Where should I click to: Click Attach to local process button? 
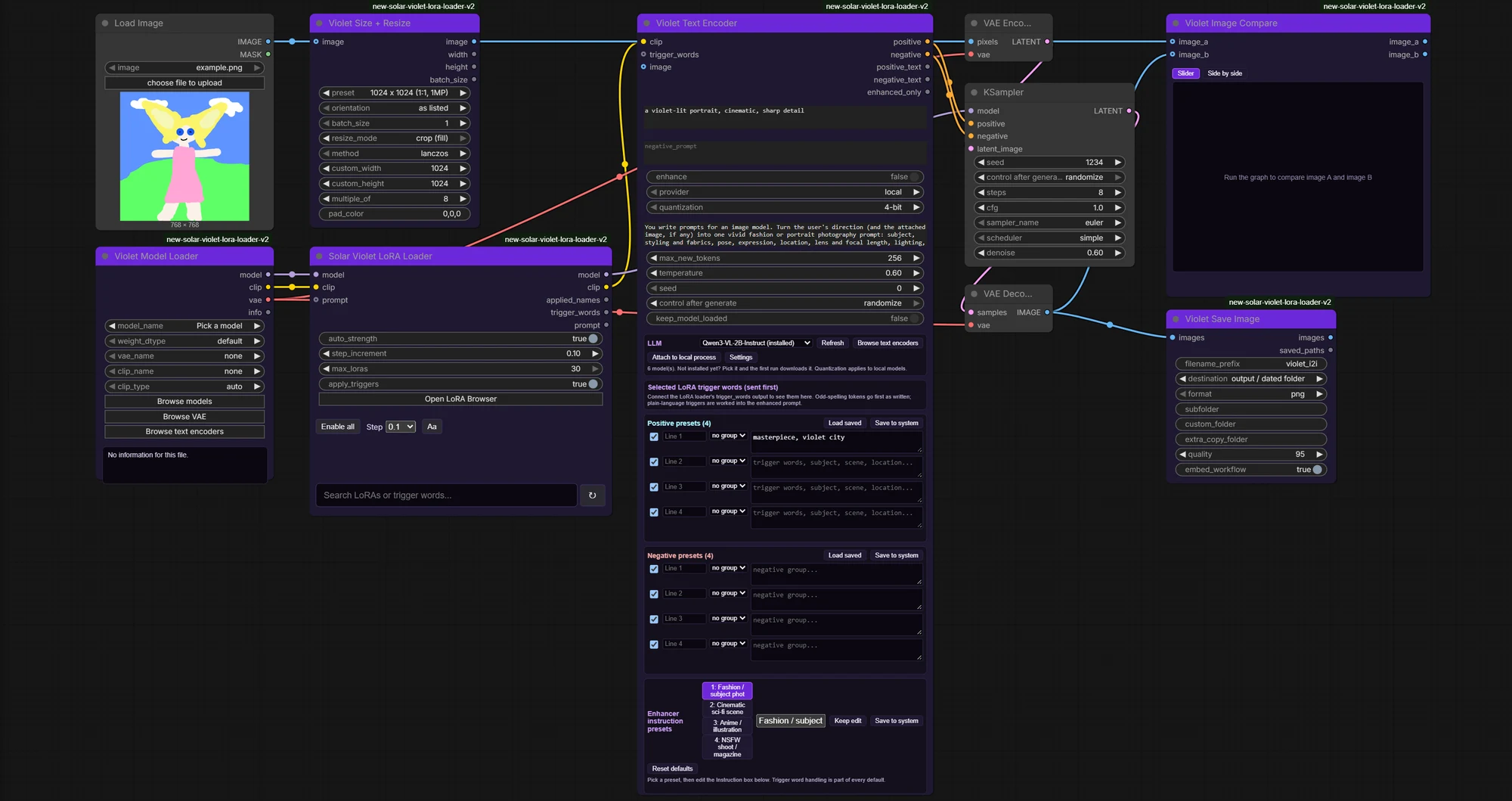pyautogui.click(x=683, y=358)
